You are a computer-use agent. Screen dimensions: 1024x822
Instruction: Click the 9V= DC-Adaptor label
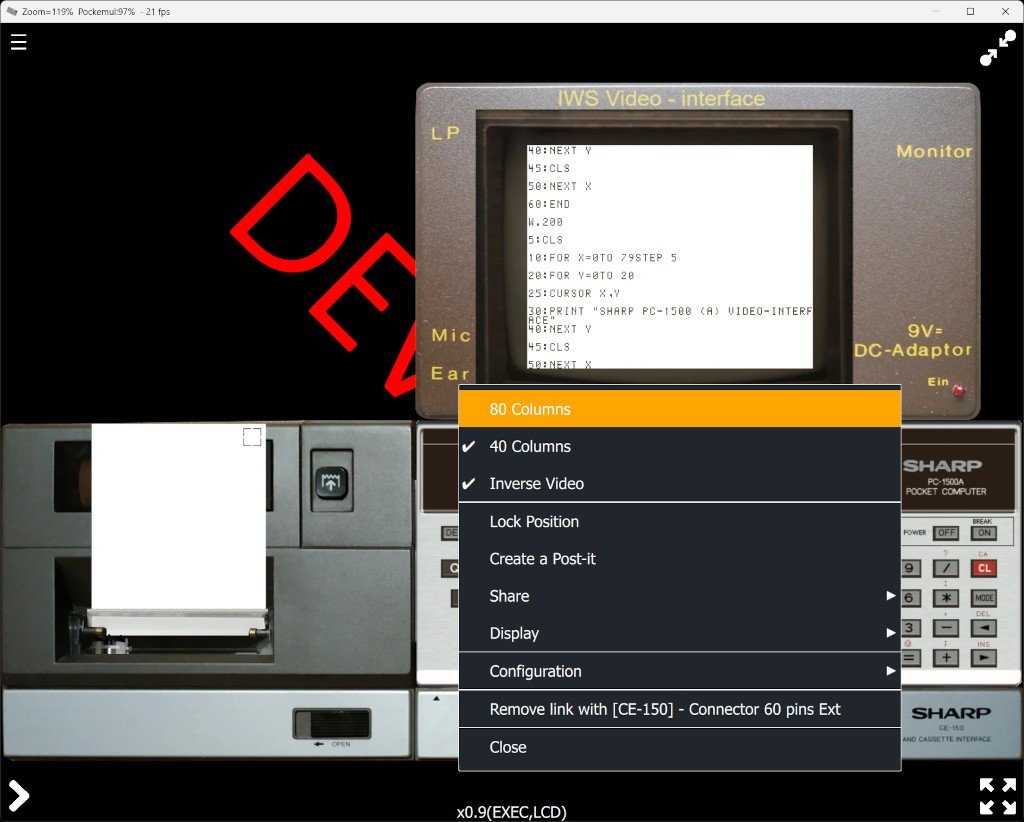click(x=913, y=341)
